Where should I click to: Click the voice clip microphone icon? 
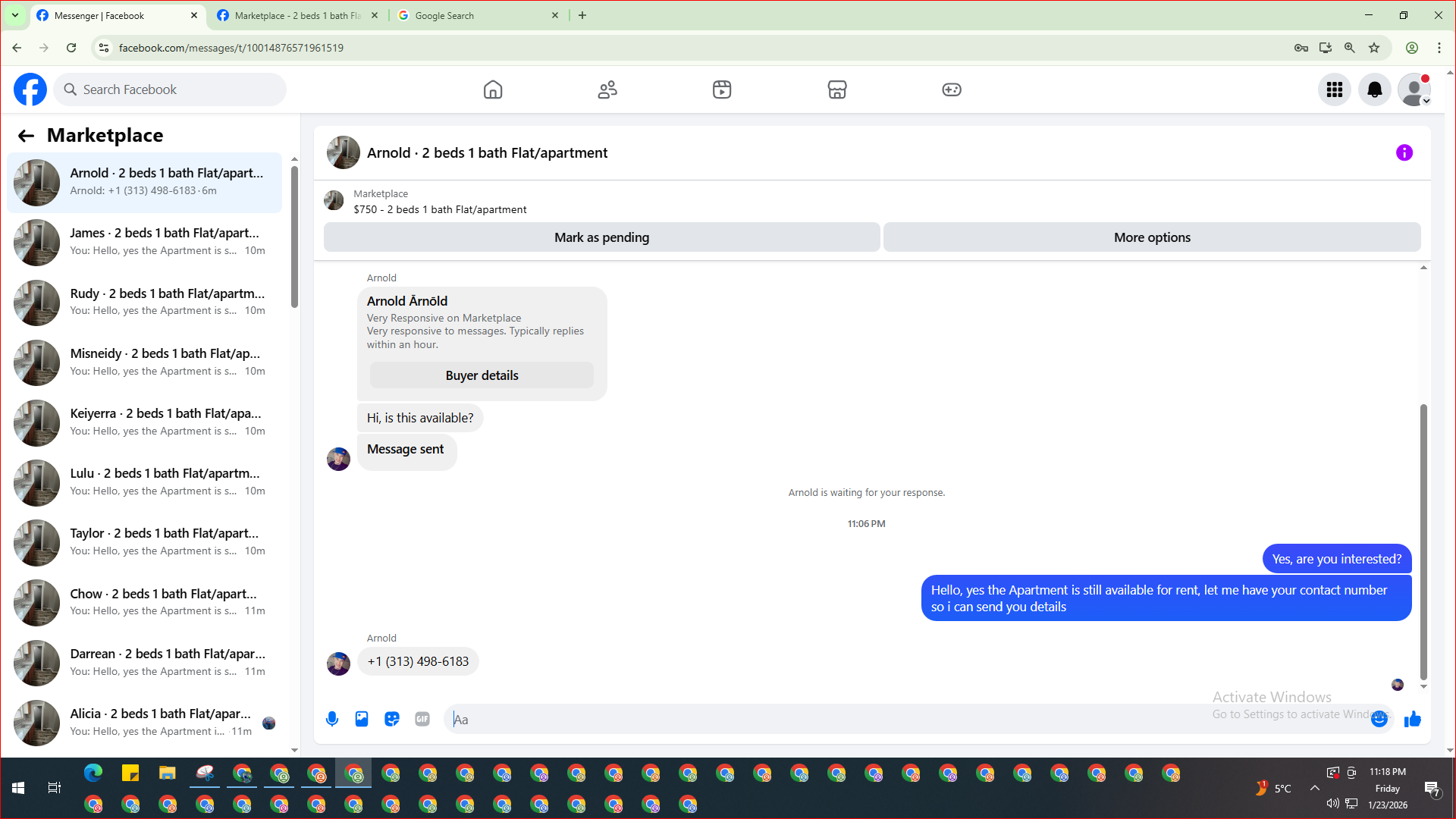[x=332, y=719]
